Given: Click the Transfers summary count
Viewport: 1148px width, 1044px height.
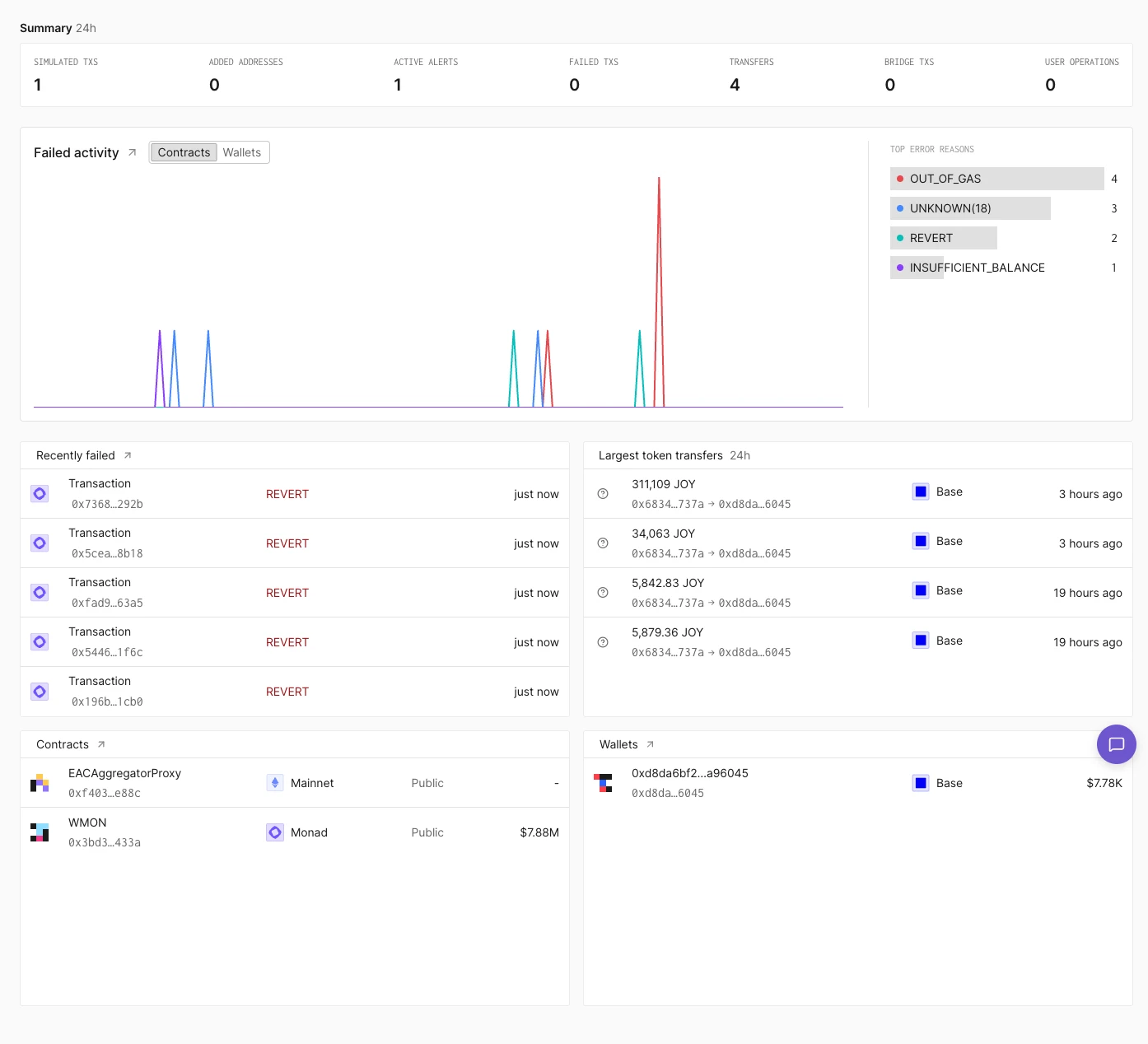Looking at the screenshot, I should (735, 85).
